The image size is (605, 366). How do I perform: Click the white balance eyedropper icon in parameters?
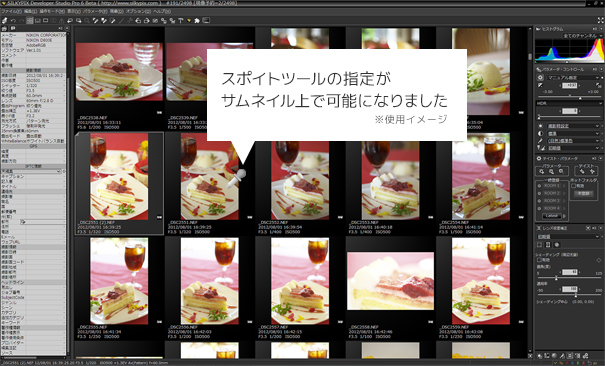[540, 141]
